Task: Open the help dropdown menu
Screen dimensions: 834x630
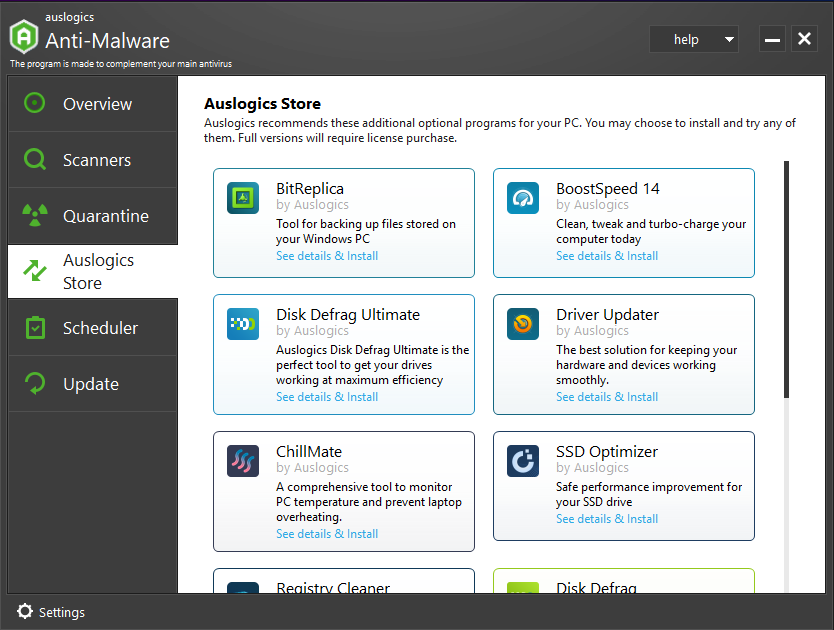Action: tap(694, 39)
